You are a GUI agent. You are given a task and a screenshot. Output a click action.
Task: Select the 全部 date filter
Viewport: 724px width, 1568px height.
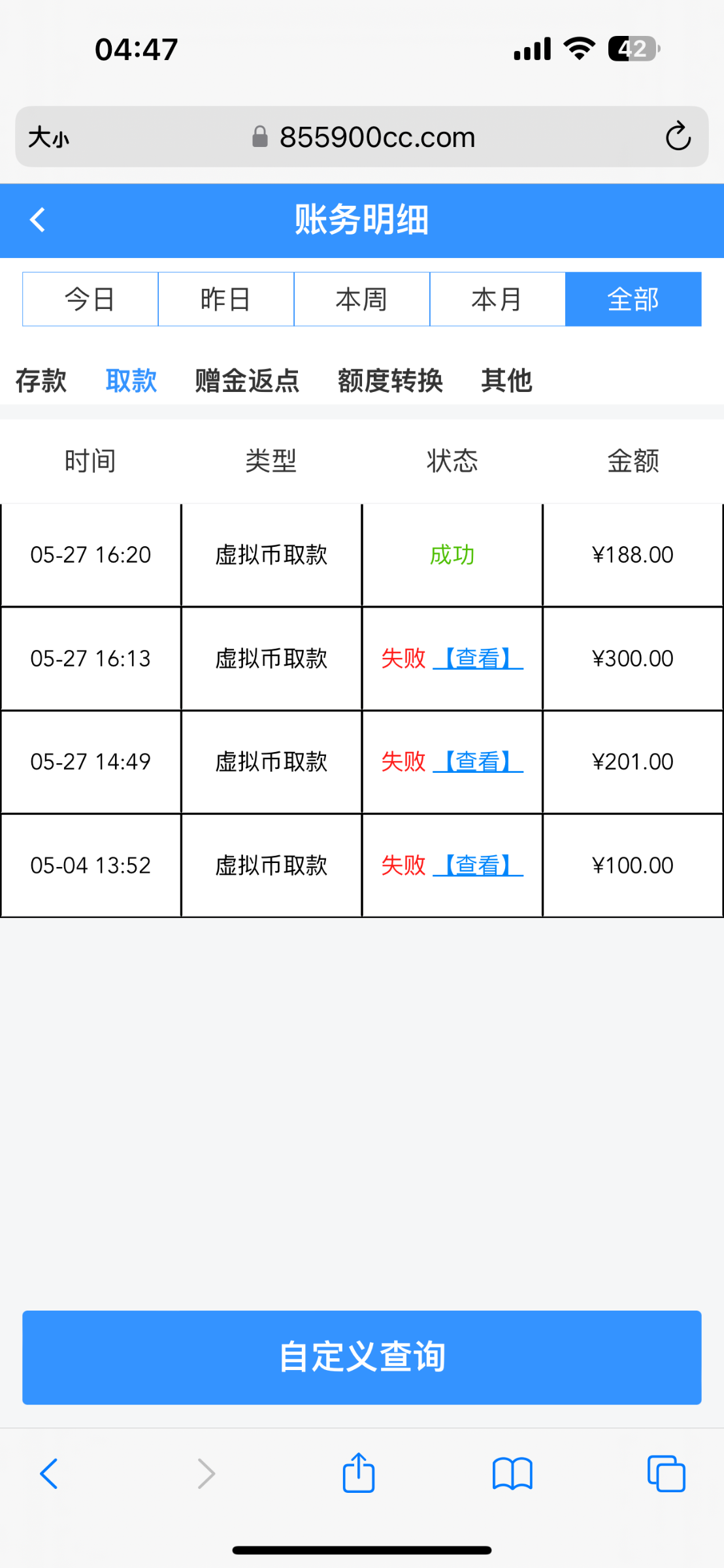(x=633, y=299)
